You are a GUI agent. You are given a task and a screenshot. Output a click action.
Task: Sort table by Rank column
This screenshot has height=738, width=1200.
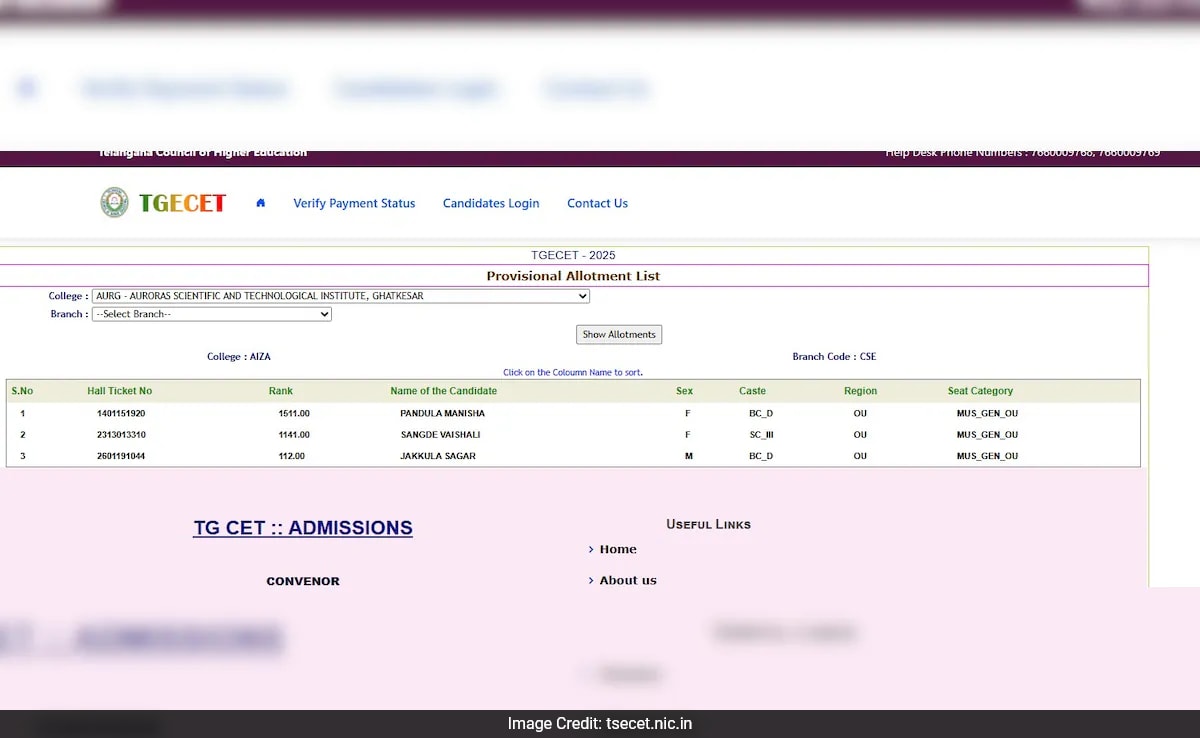[281, 391]
